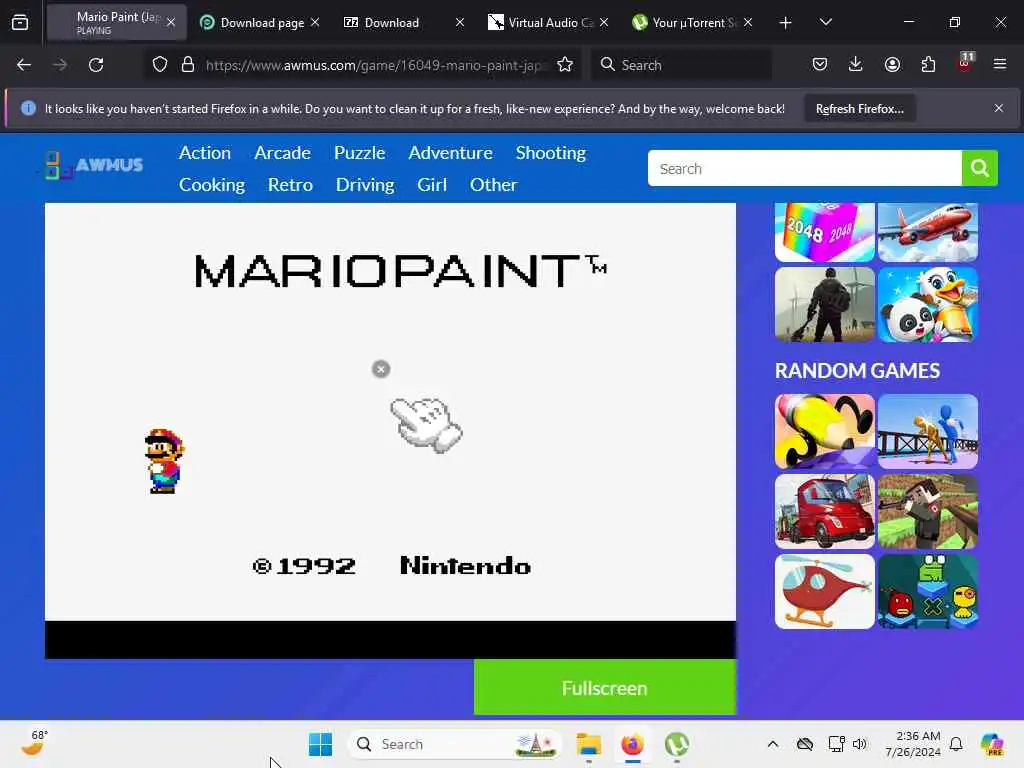This screenshot has width=1024, height=768.
Task: Click Refresh Firefox button
Action: pos(859,108)
